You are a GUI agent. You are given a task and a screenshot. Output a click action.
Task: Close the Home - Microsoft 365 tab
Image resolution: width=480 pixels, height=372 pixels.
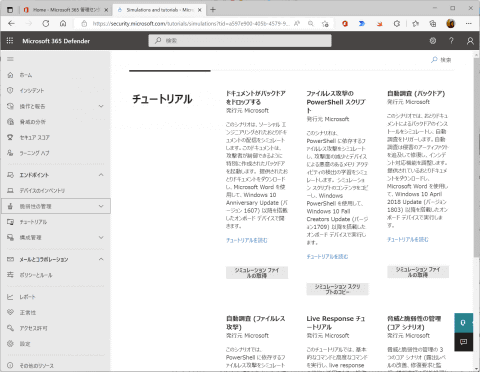(106, 10)
